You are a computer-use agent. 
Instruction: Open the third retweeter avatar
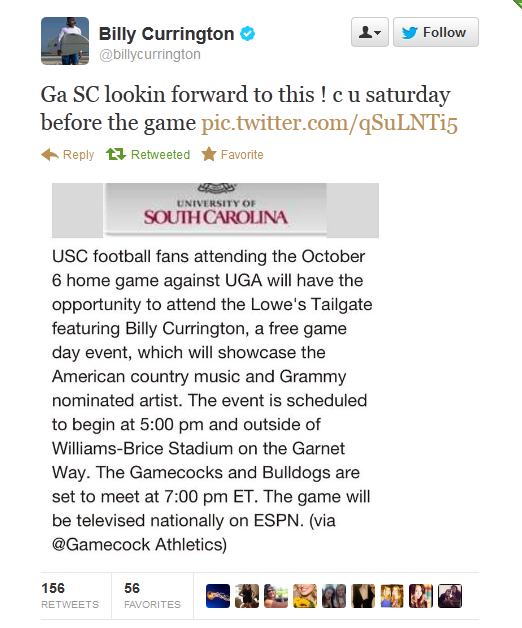[276, 596]
